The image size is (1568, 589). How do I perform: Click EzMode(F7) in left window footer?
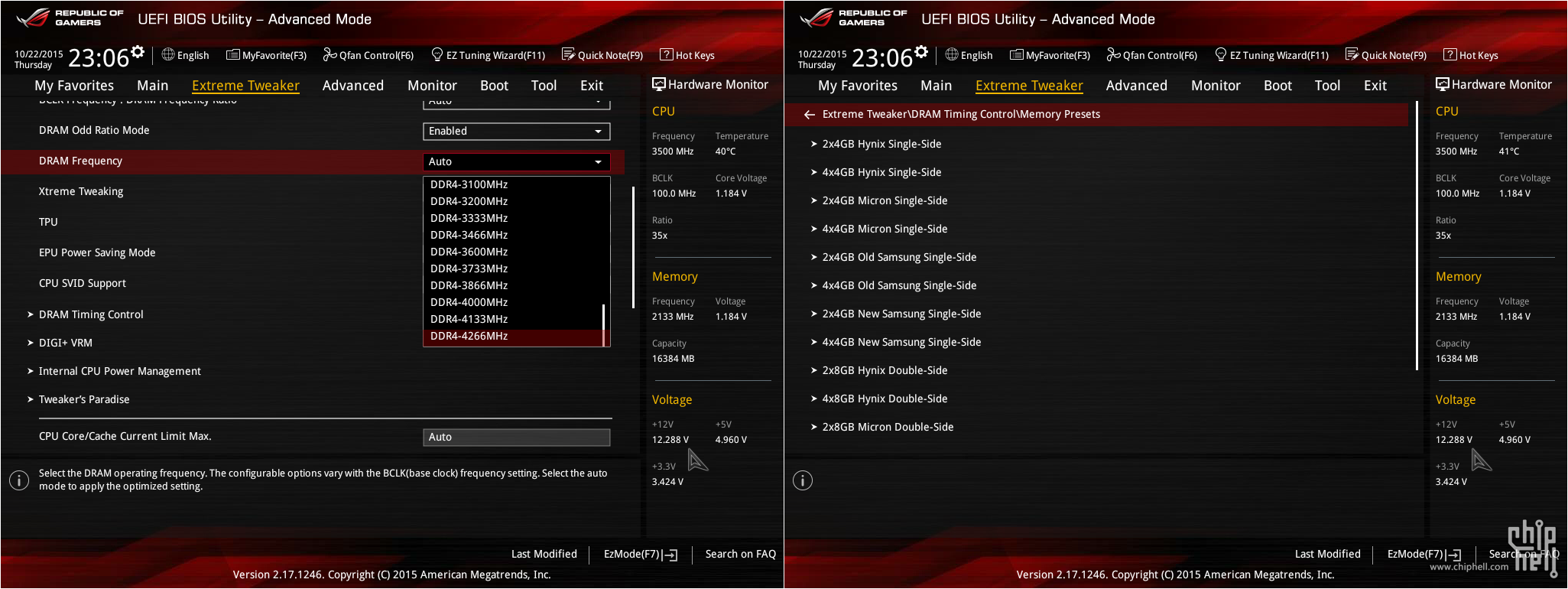click(641, 554)
